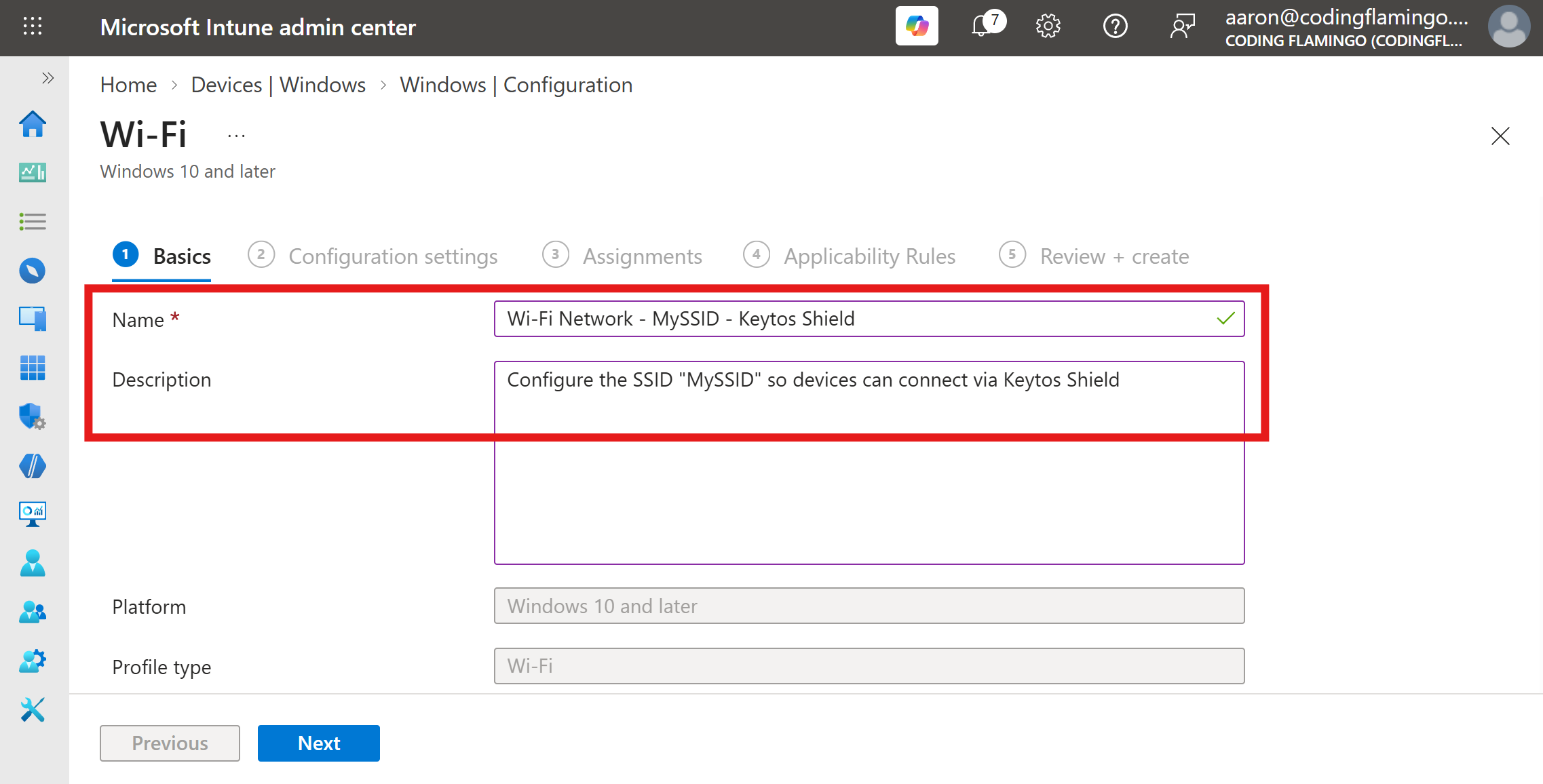Click the disabled Platform field
1543x784 pixels.
pyautogui.click(x=869, y=606)
